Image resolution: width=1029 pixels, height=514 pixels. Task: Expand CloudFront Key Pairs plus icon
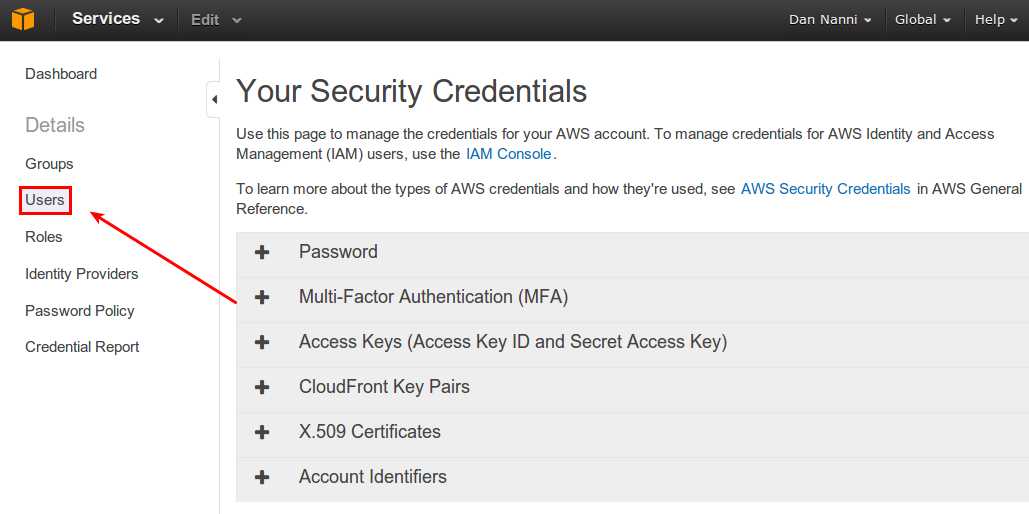pyautogui.click(x=262, y=387)
